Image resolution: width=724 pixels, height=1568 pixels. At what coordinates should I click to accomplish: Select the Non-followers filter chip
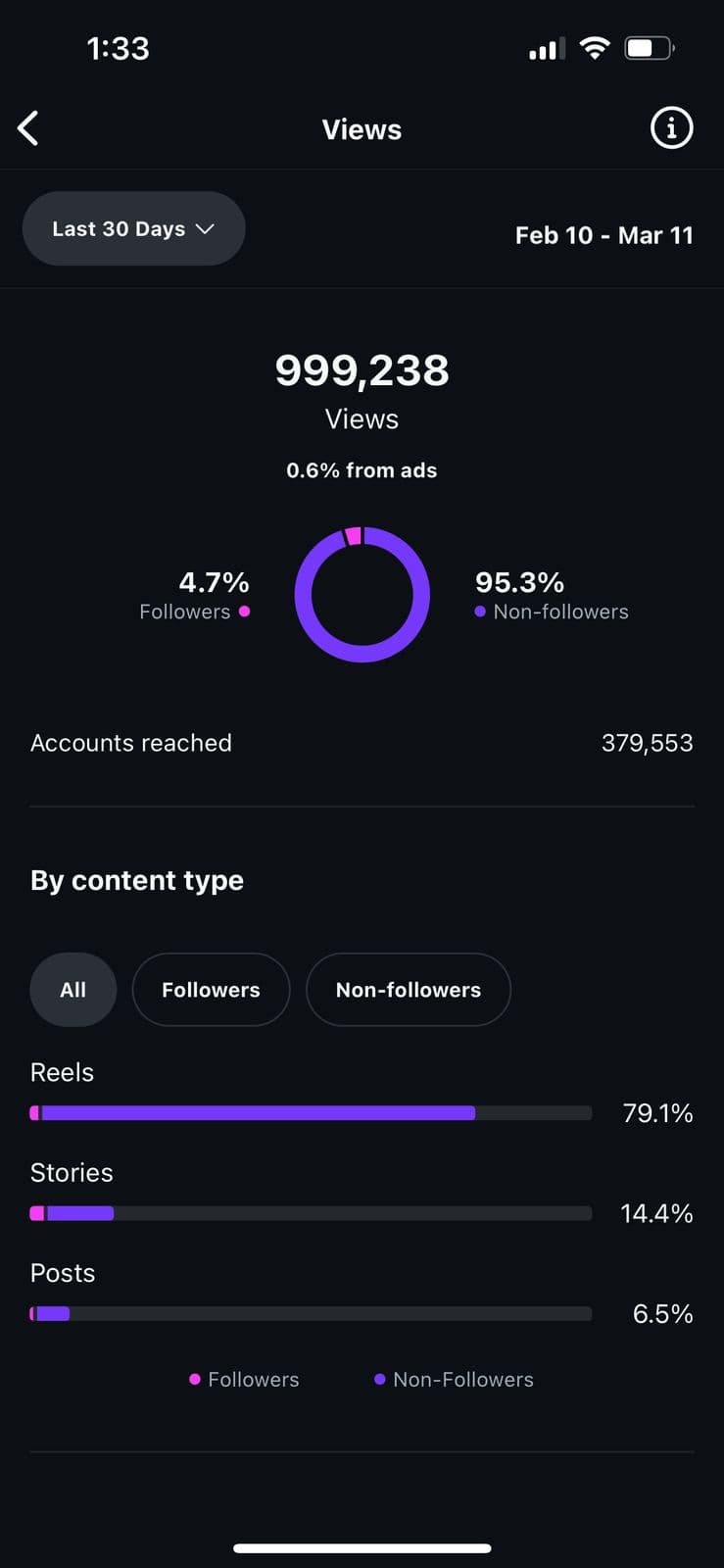tap(408, 990)
